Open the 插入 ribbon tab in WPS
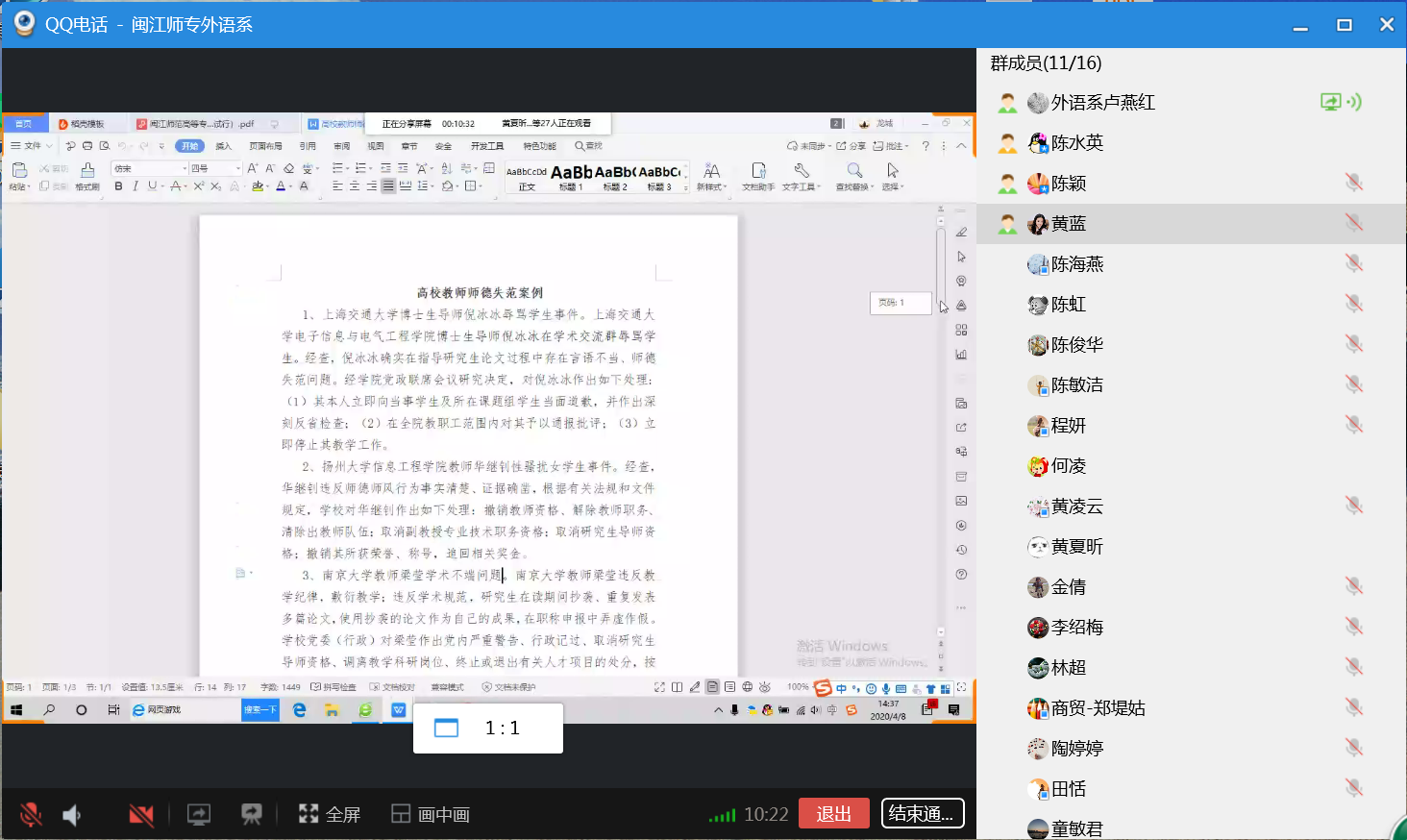 coord(224,146)
